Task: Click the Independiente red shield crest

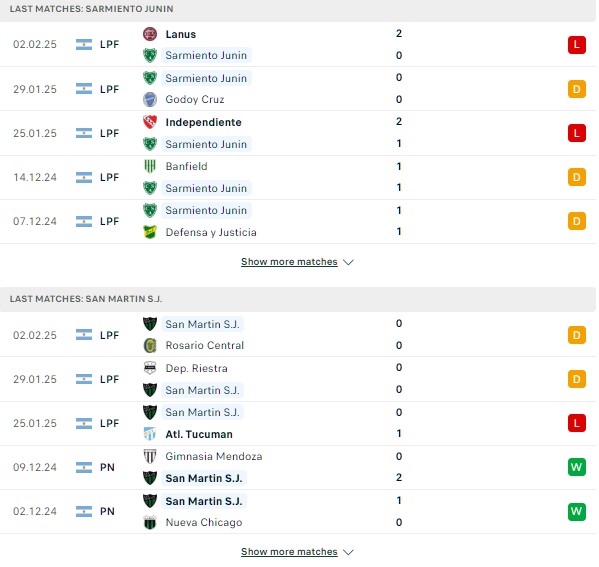Action: (150, 122)
